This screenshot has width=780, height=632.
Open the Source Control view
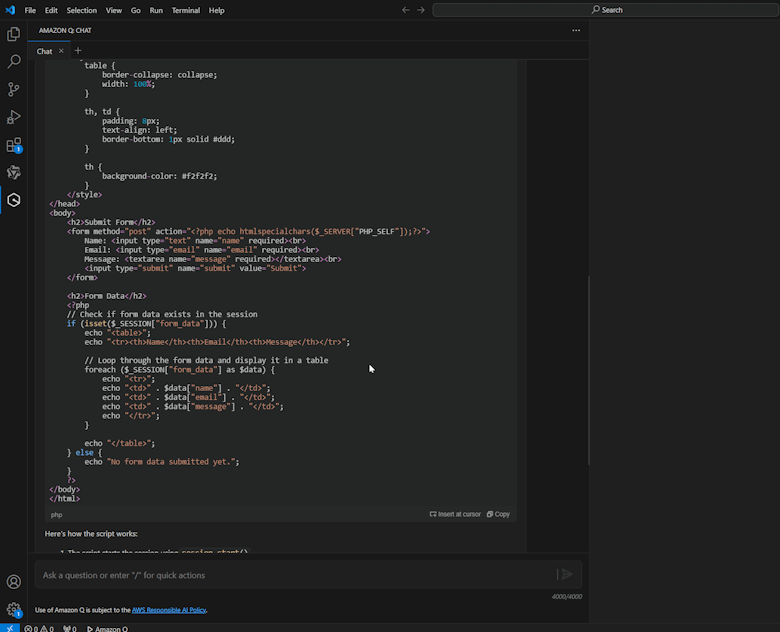[x=14, y=90]
